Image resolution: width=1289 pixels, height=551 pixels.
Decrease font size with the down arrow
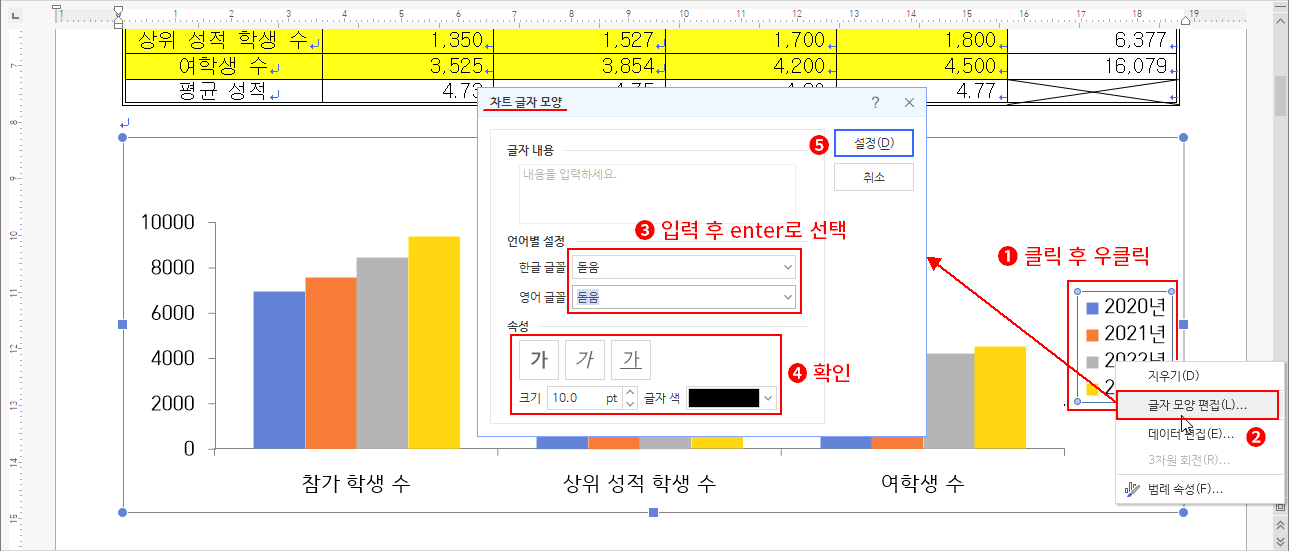point(630,404)
